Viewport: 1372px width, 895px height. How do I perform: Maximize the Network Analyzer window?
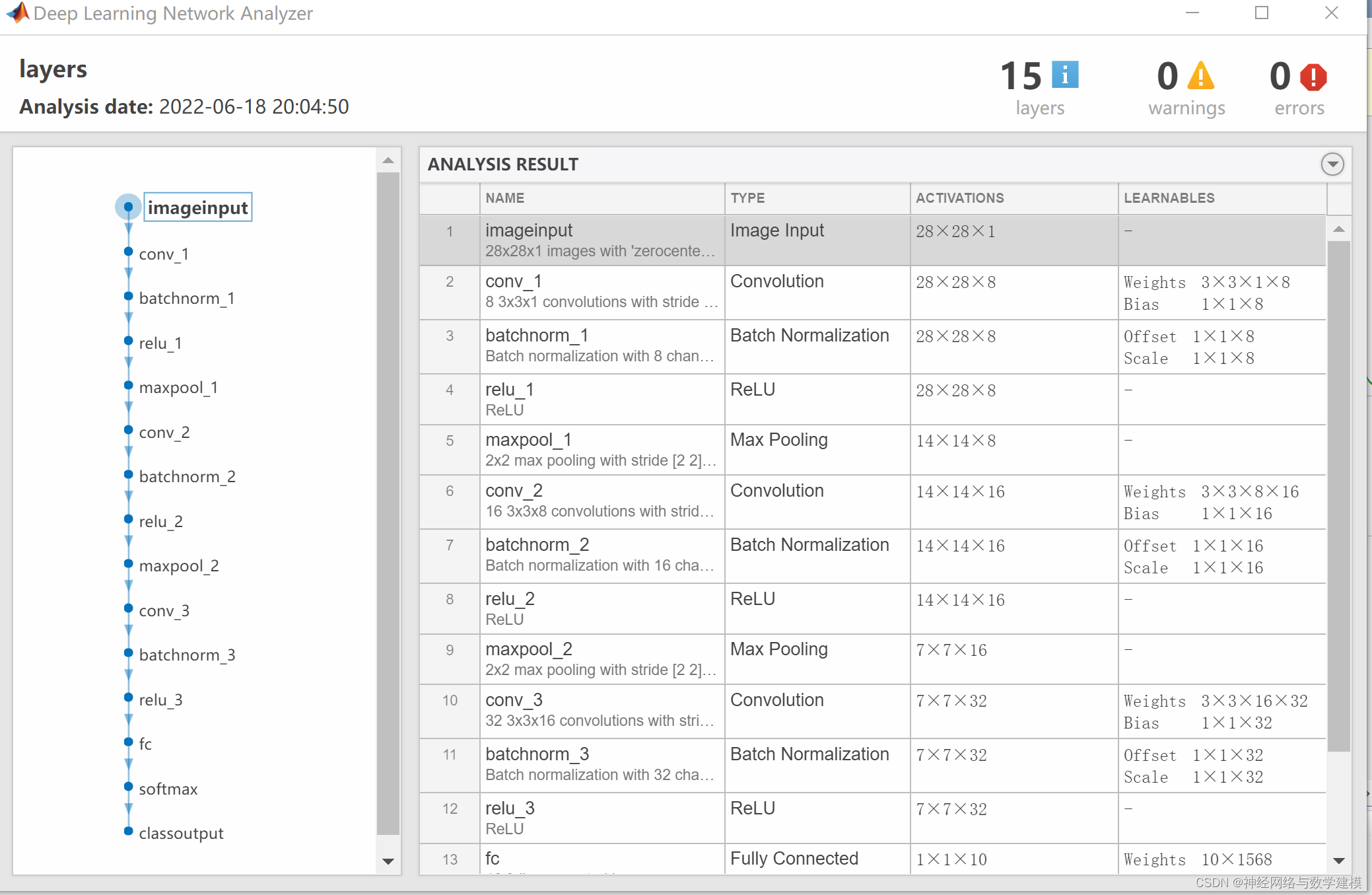(x=1261, y=13)
